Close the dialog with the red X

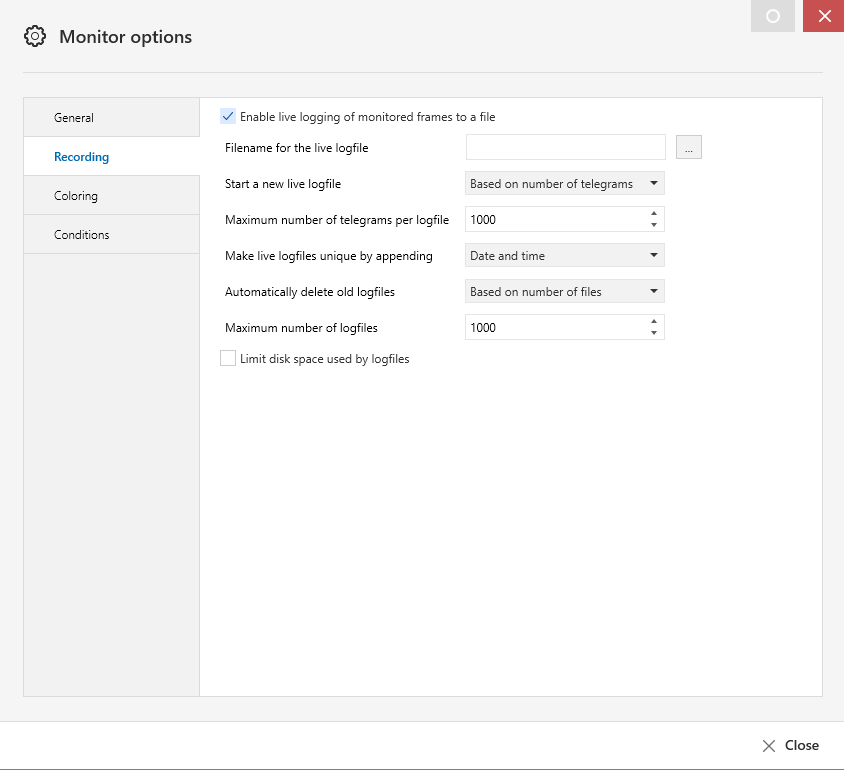(x=824, y=16)
